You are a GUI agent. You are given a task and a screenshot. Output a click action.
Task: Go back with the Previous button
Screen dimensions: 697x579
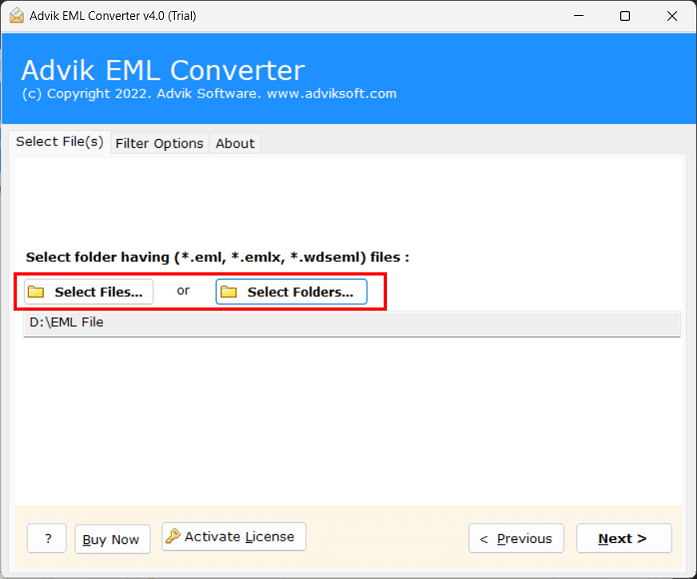tap(516, 538)
